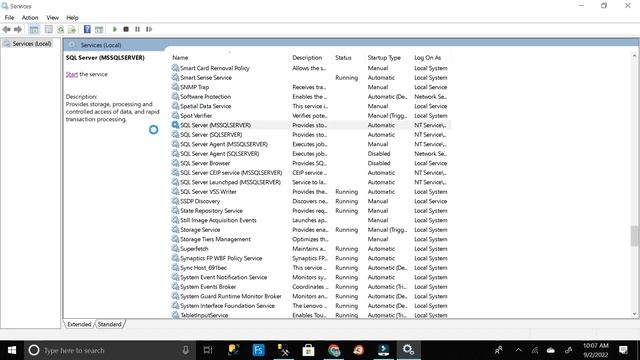Click the SQL Server Browser gear icon

(175, 163)
